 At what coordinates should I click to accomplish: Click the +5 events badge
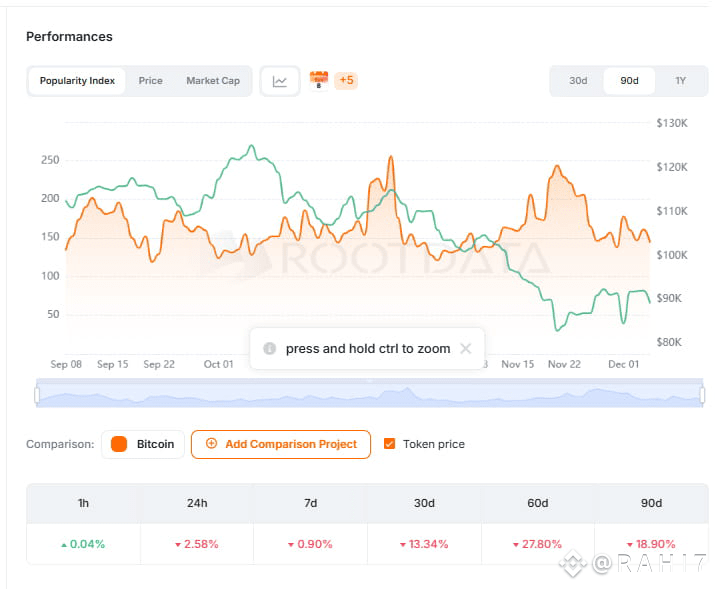tap(346, 80)
